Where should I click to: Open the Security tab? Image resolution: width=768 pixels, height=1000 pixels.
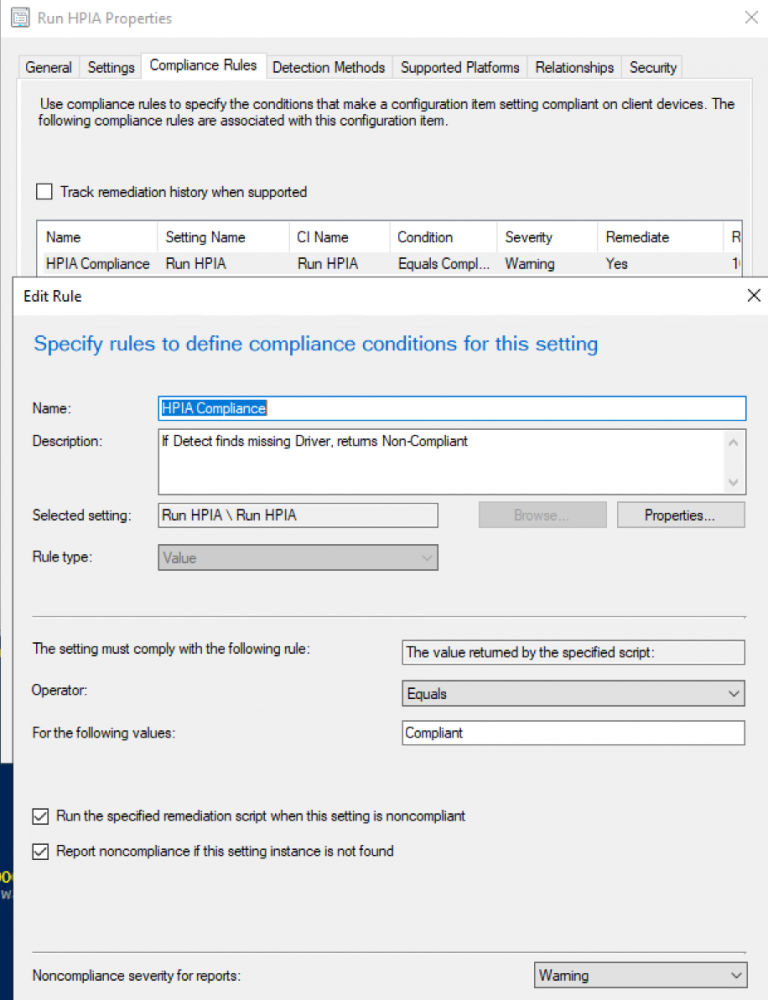(x=653, y=68)
